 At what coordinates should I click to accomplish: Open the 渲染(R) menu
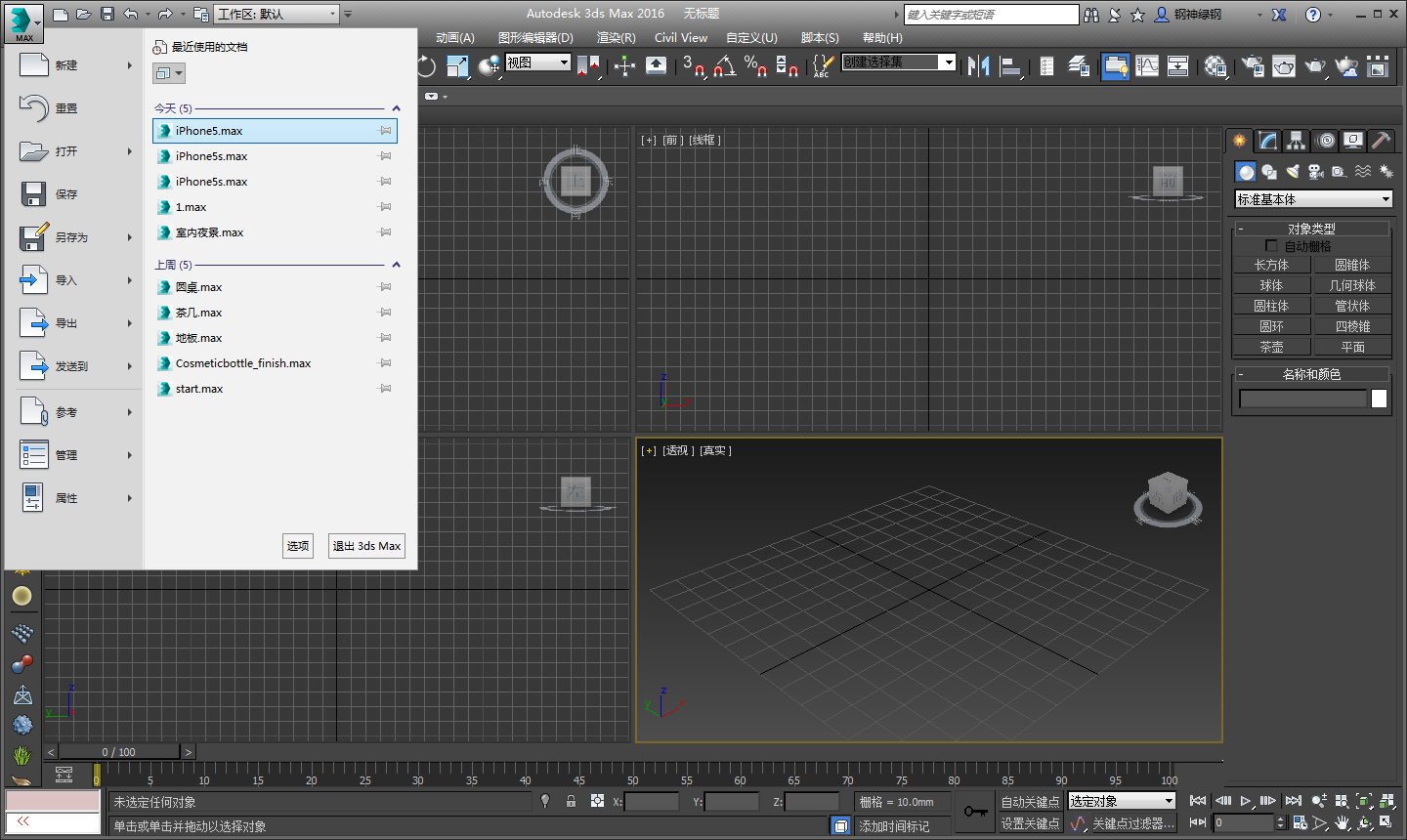[x=616, y=38]
